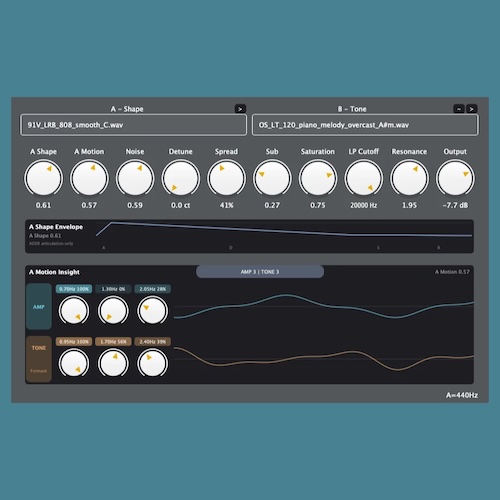Screen dimensions: 500x500
Task: Click the 0.59 value under Noise
Action: 135,205
